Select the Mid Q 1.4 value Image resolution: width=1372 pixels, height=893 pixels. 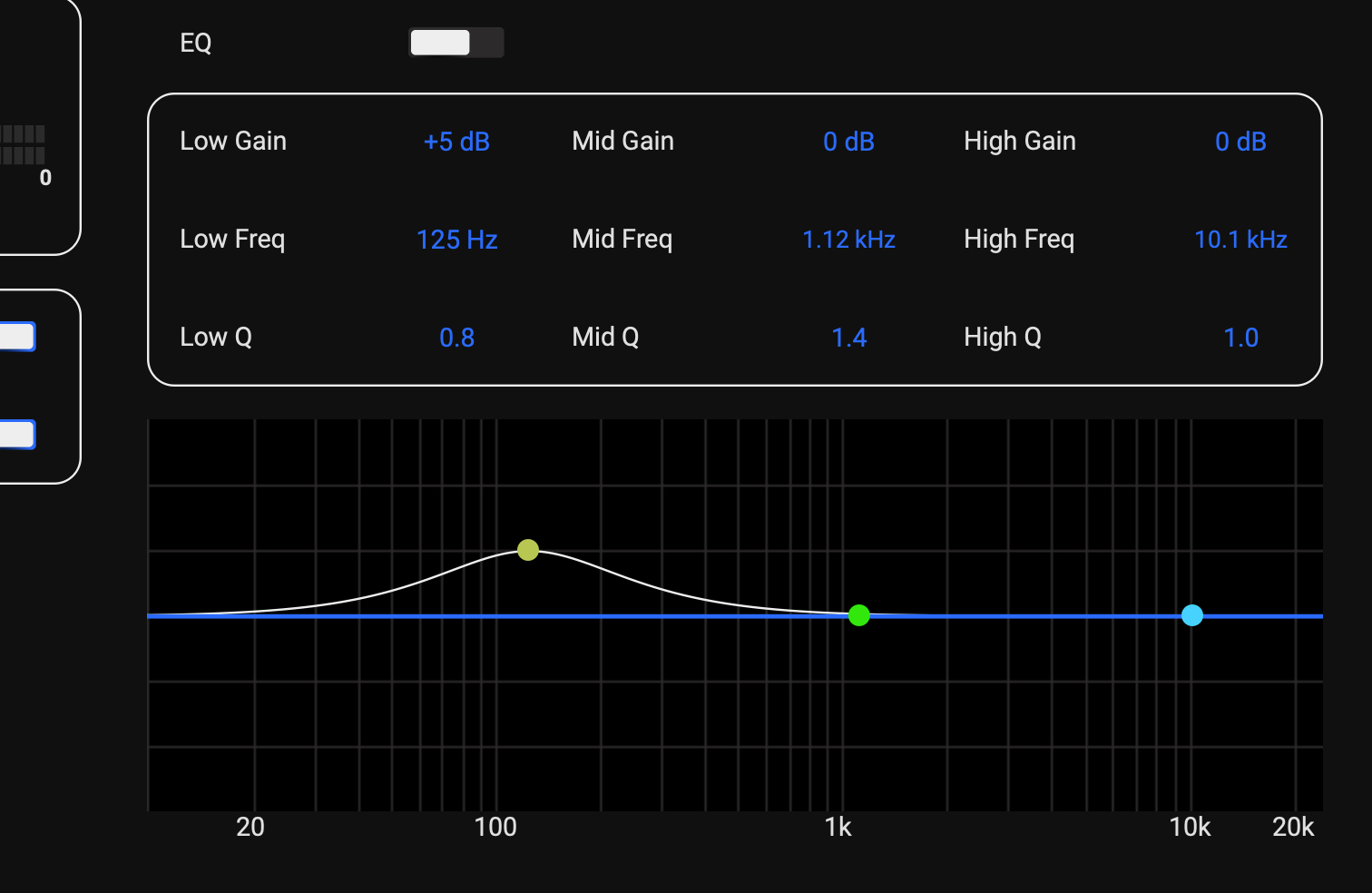pos(848,338)
